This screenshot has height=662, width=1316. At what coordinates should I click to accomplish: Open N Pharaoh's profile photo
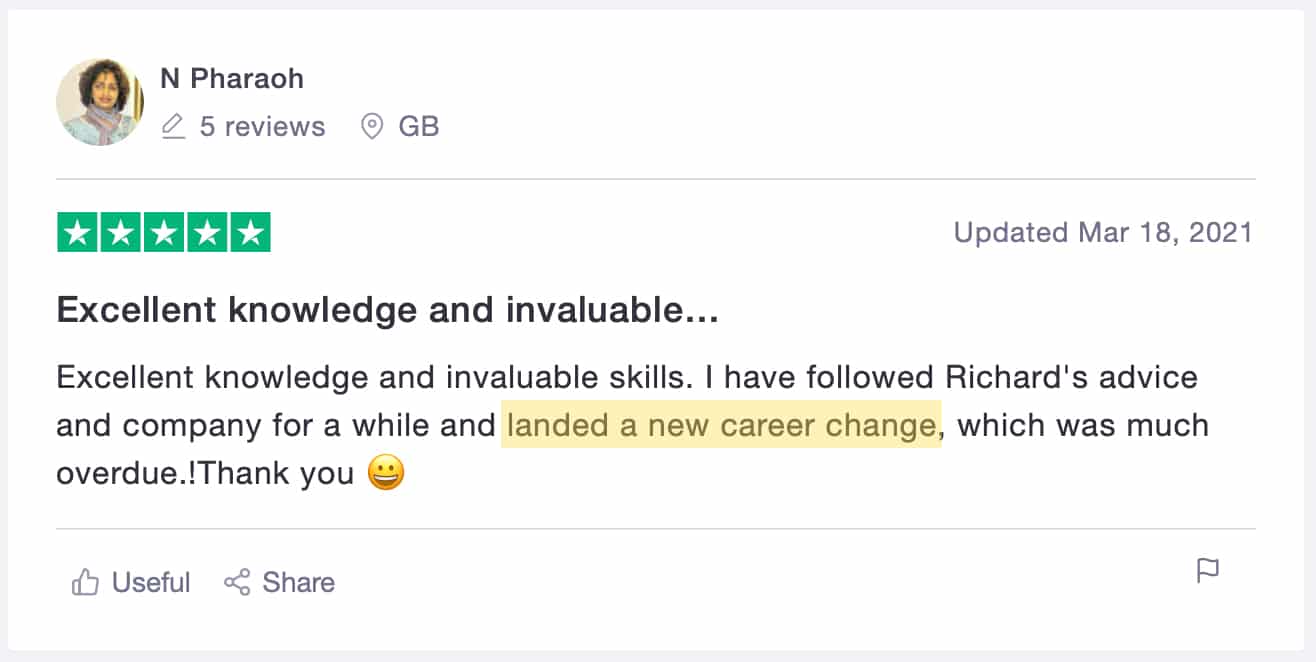point(99,103)
